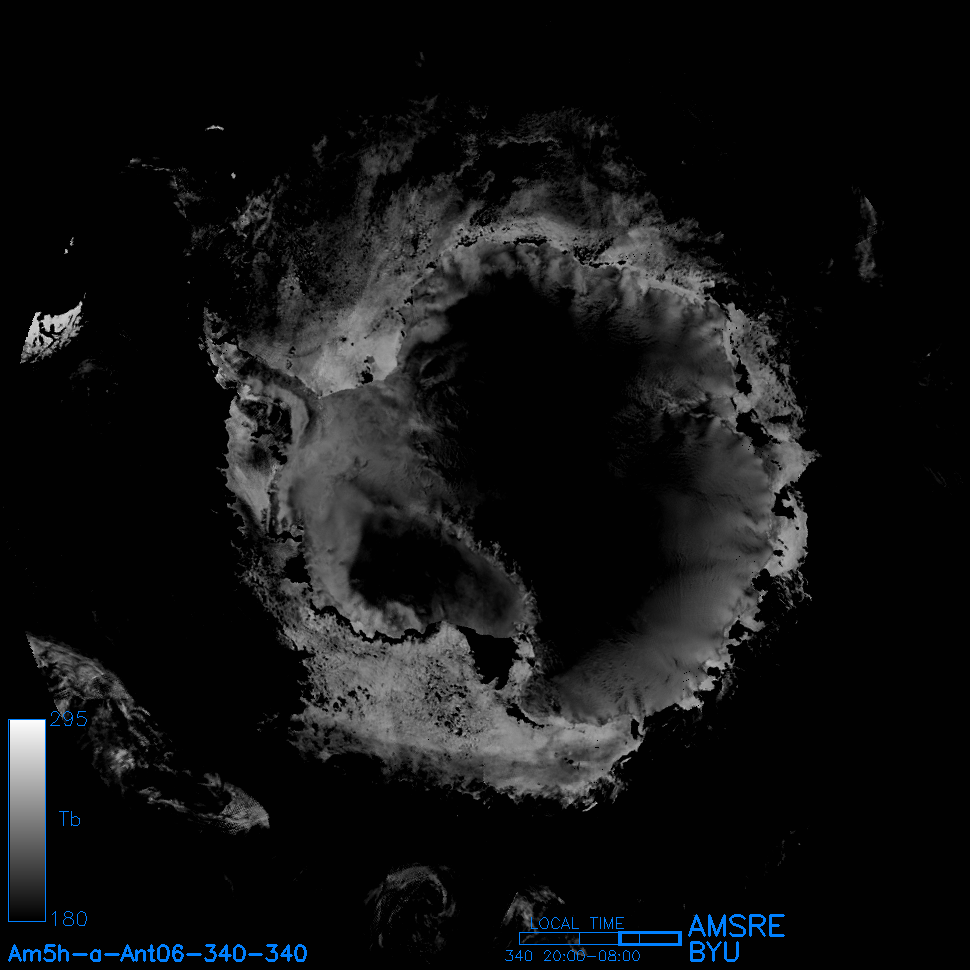
Task: Click the Tb unit label
Action: click(69, 820)
